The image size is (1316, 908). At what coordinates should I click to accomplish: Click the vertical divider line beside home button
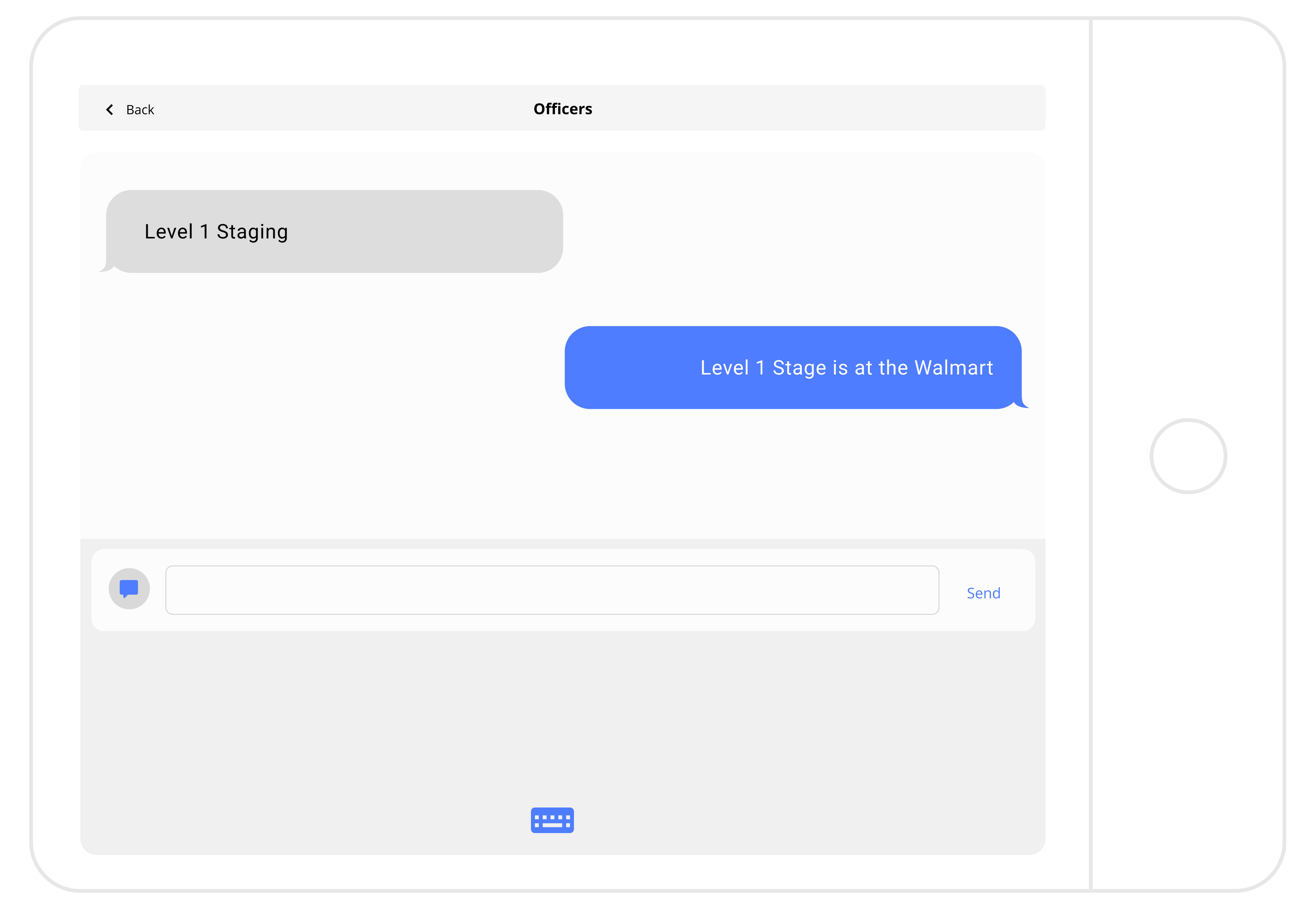tap(1091, 284)
